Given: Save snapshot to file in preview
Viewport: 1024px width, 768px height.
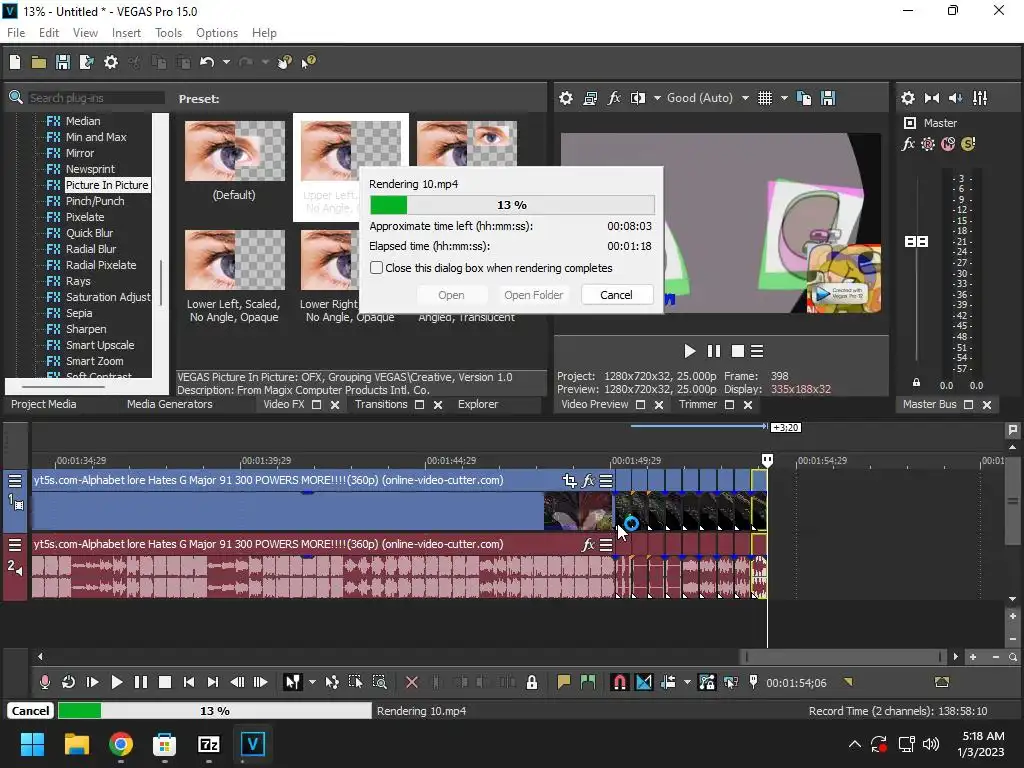Looking at the screenshot, I should 828,98.
